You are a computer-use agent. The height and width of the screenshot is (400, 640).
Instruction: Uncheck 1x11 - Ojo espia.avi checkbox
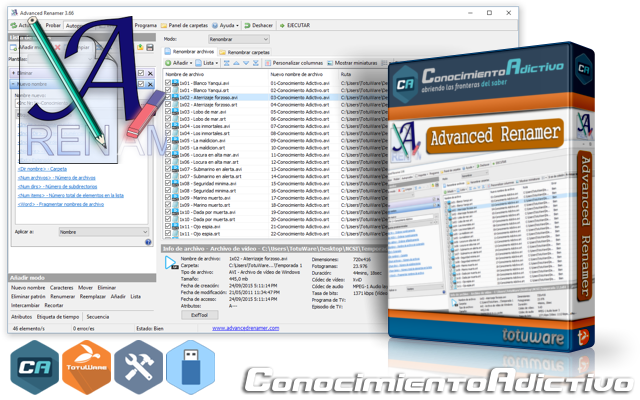168,227
